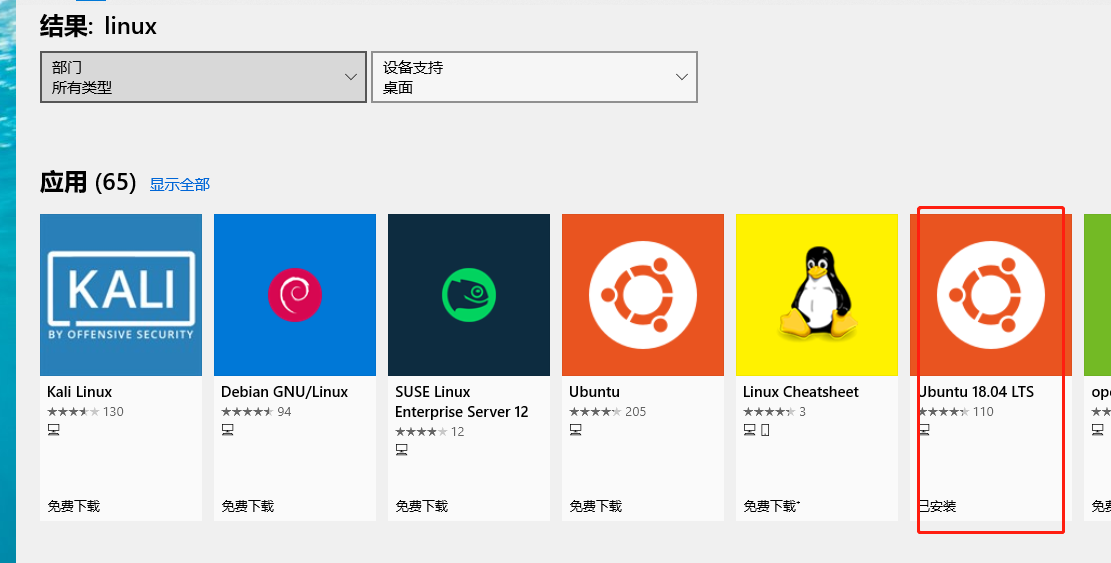The image size is (1111, 563).
Task: Click 免费下载 under SUSE Linux Enterprise Server
Action: coord(422,506)
